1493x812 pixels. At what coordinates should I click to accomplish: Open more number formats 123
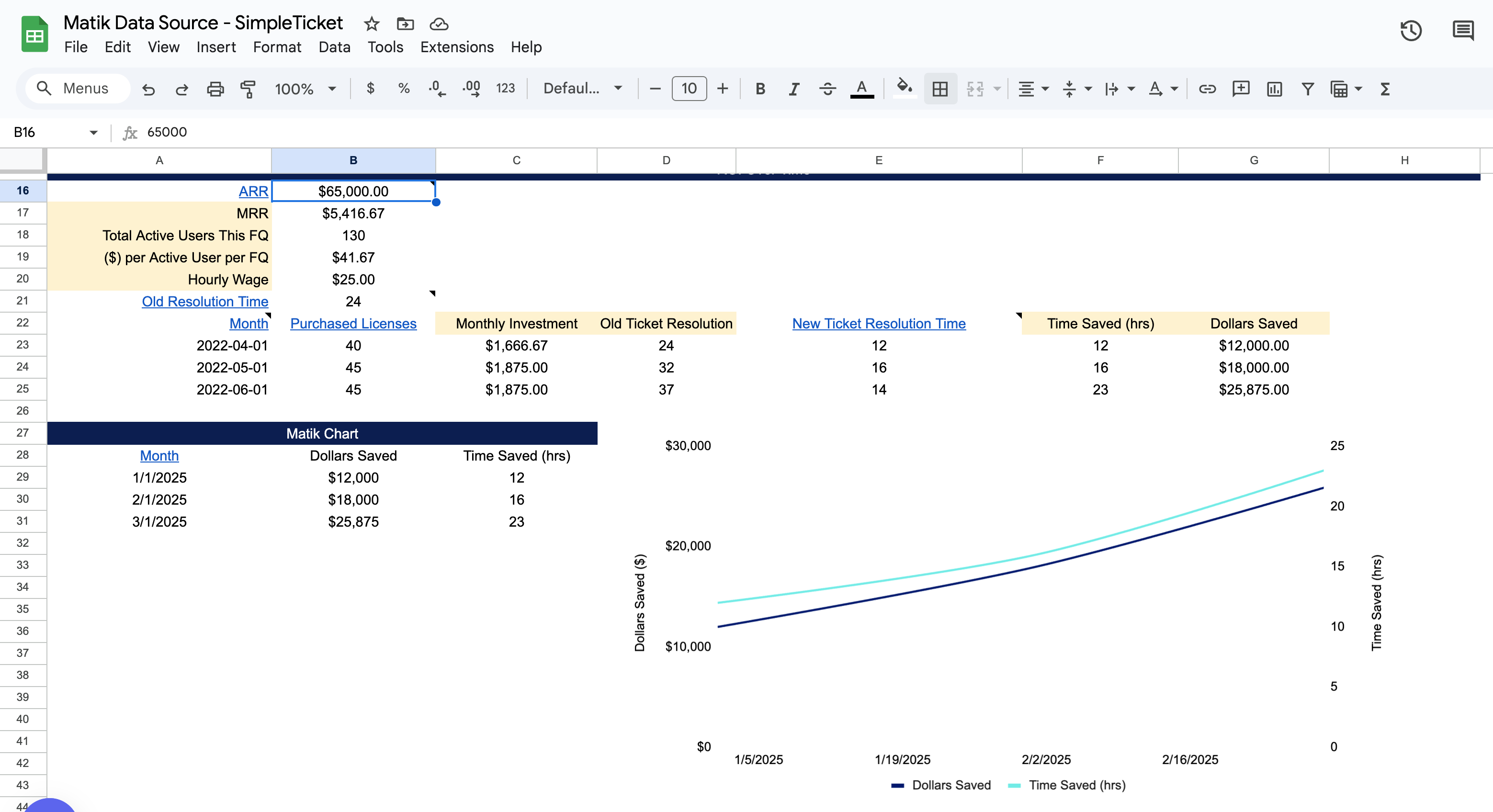(x=505, y=88)
